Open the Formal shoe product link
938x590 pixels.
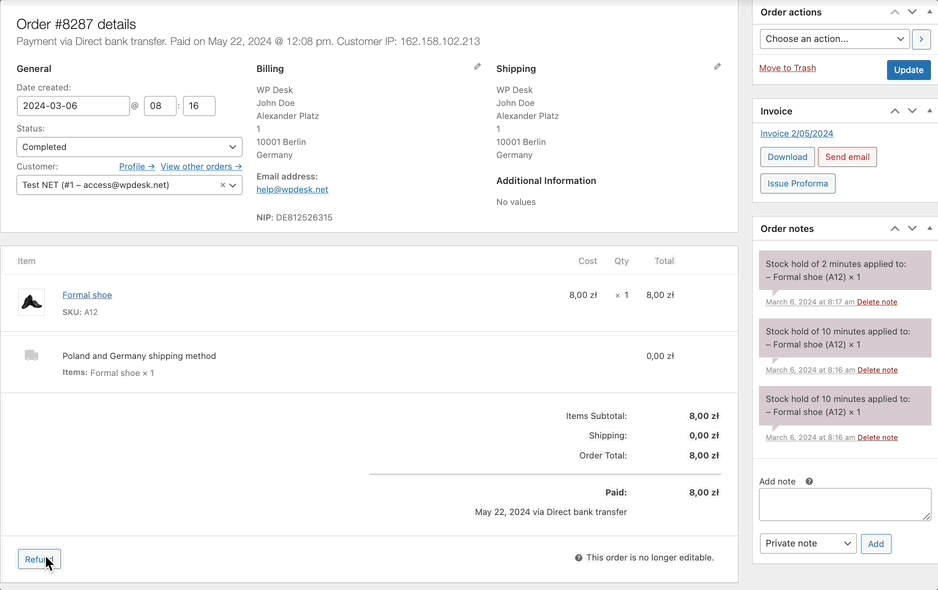tap(87, 295)
